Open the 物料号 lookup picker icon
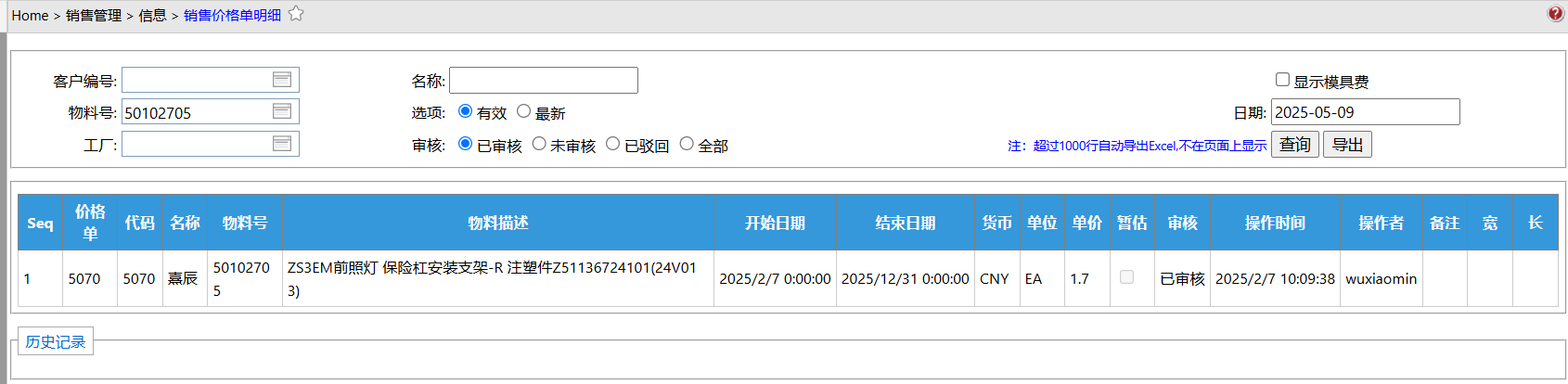This screenshot has width=1568, height=384. (x=282, y=111)
